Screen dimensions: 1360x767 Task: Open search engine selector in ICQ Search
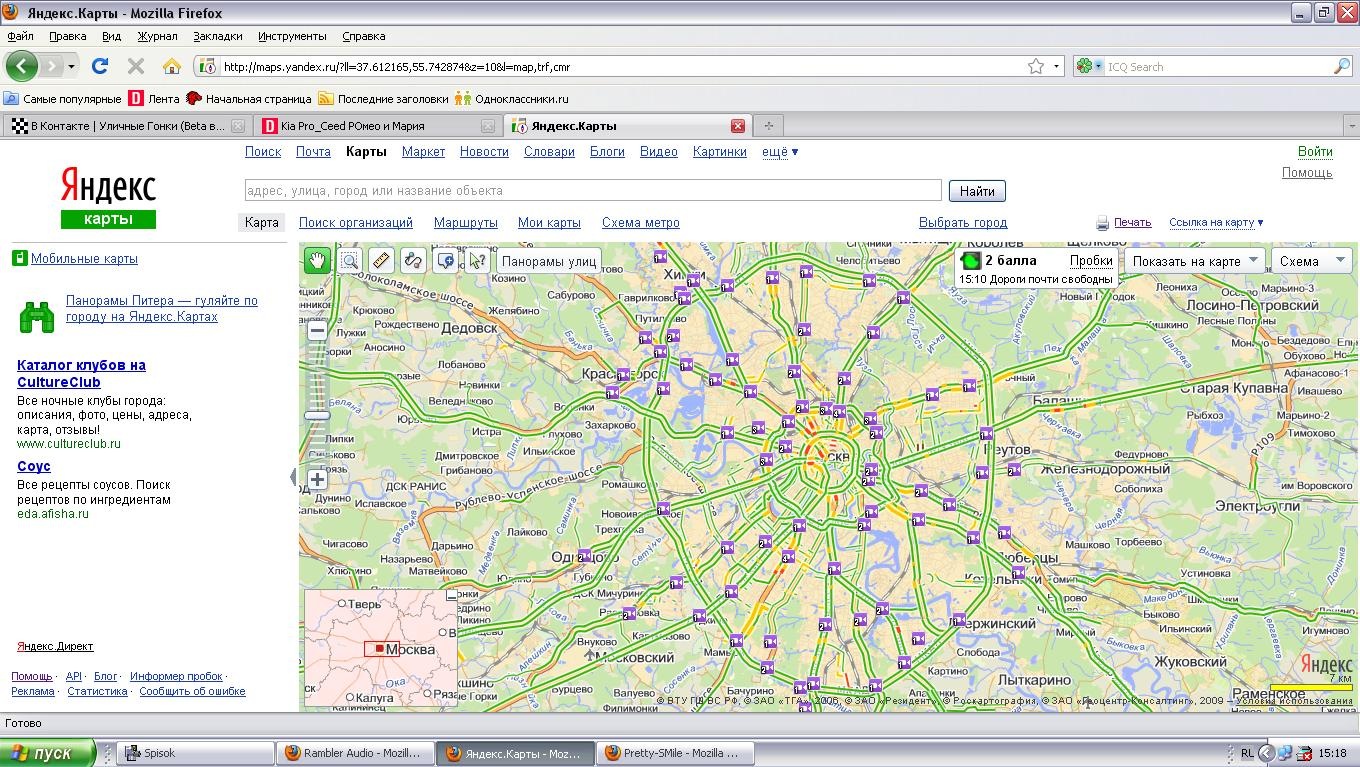tap(1089, 66)
